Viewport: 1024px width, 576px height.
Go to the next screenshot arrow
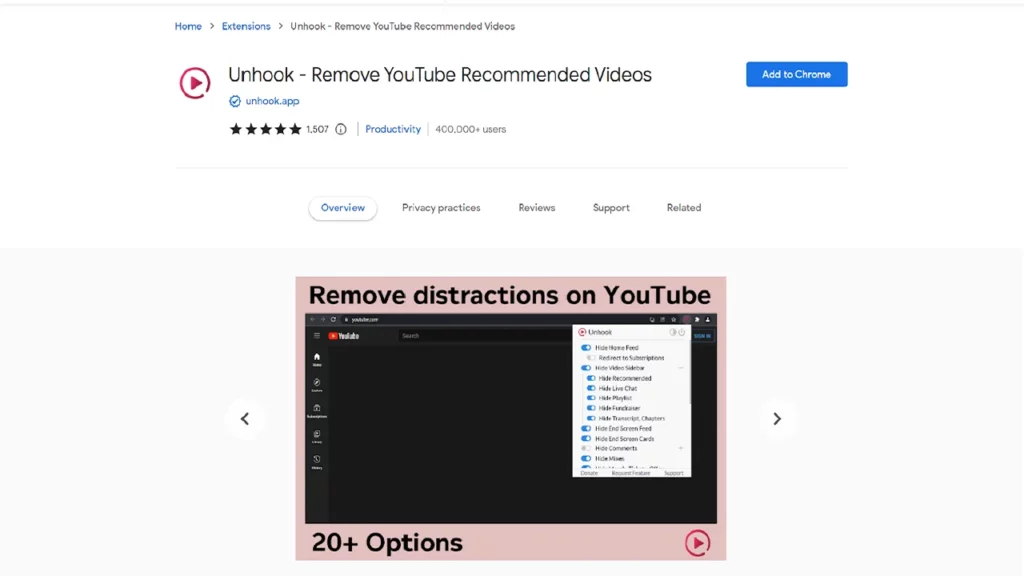pyautogui.click(x=777, y=419)
